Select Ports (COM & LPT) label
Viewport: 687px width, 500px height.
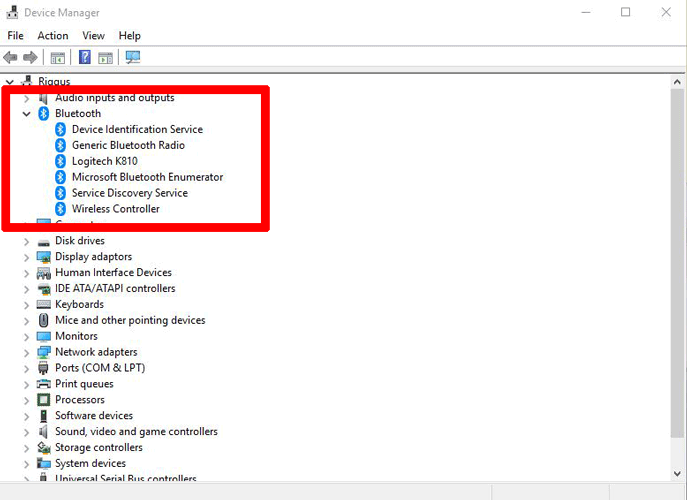(x=100, y=368)
